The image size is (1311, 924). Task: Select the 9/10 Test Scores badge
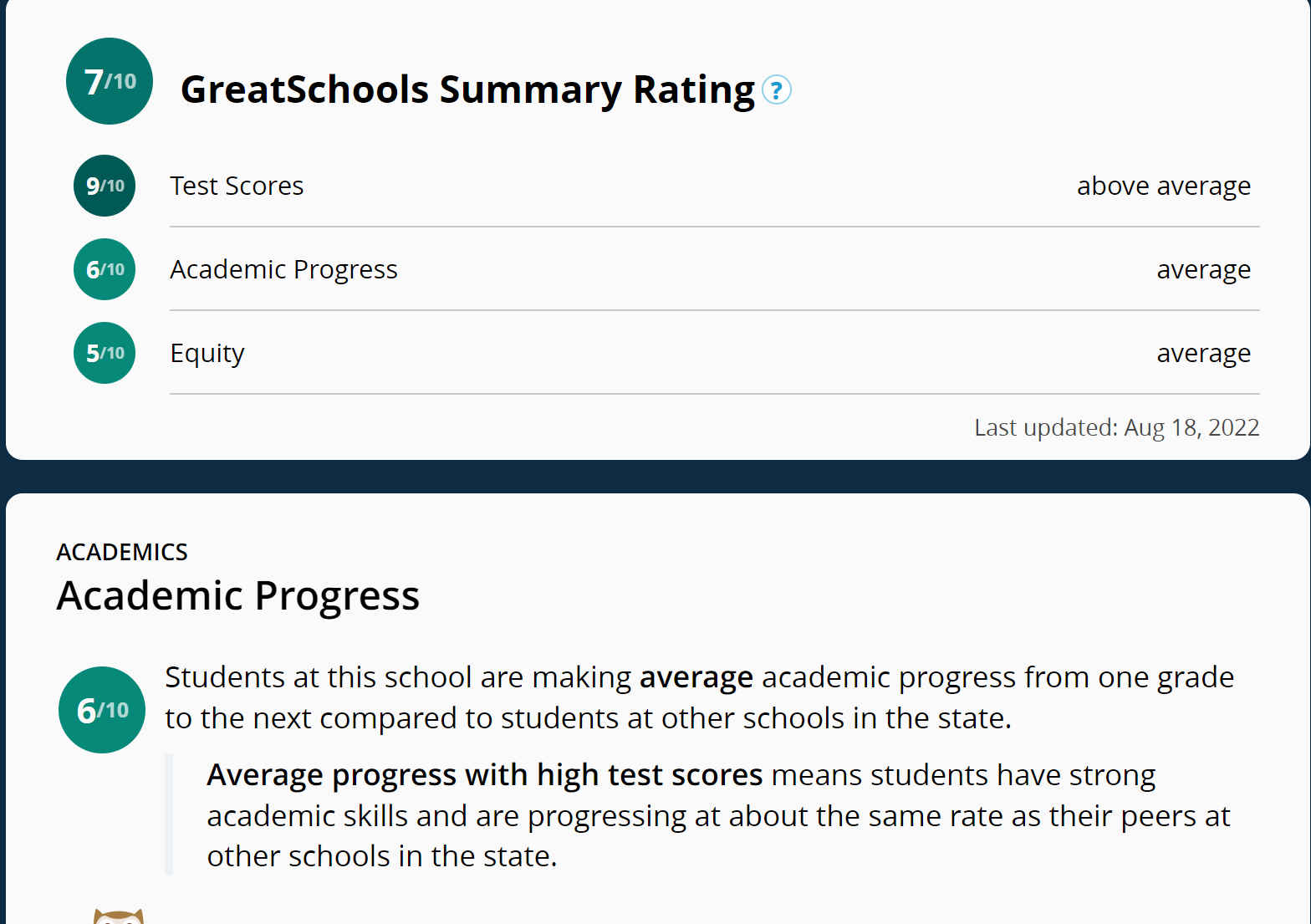pos(105,186)
